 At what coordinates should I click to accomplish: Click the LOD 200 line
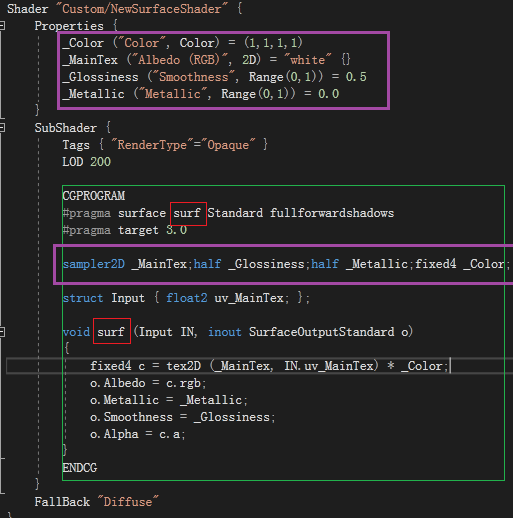[86, 162]
